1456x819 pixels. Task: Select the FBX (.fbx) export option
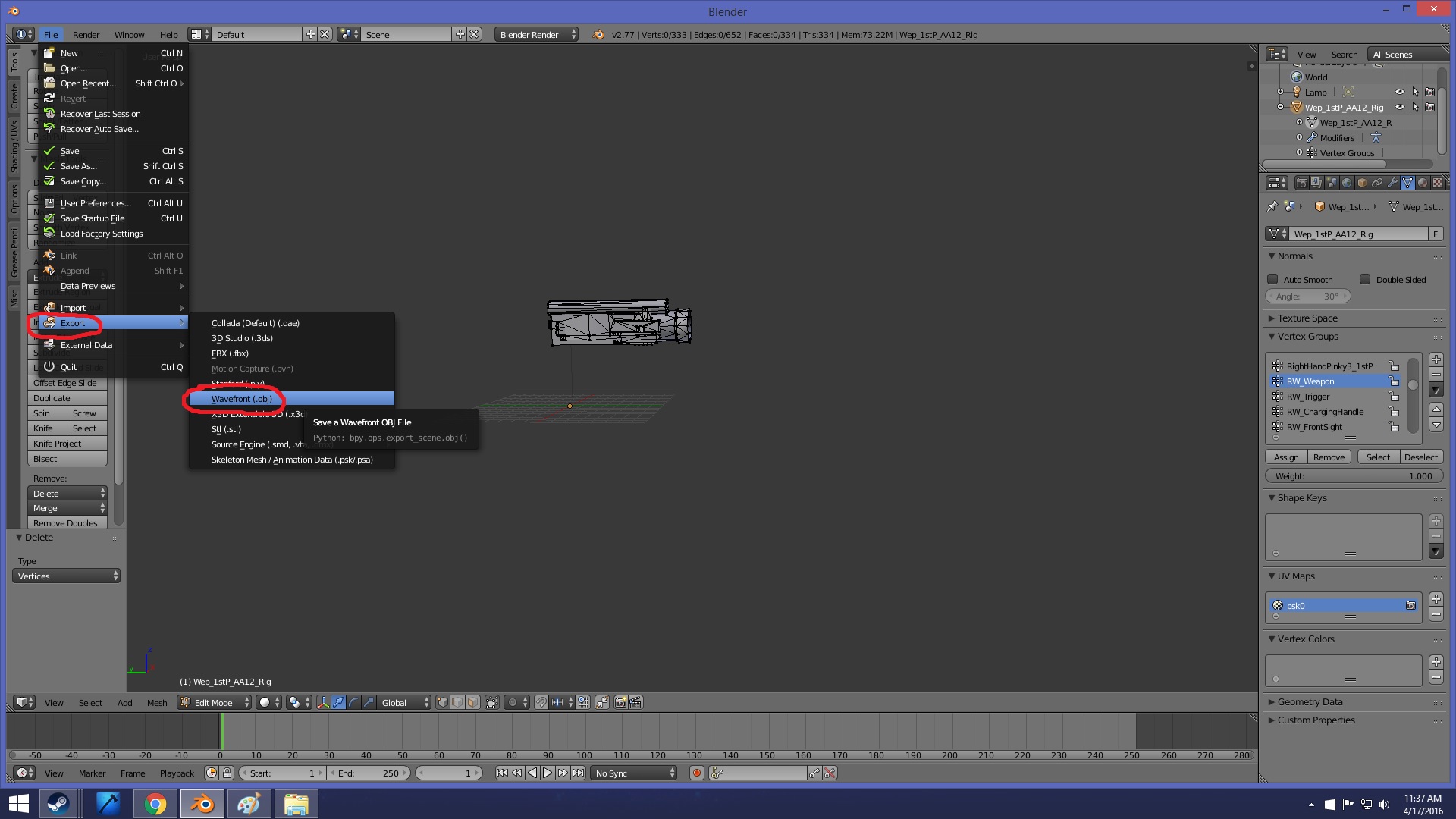[x=230, y=353]
